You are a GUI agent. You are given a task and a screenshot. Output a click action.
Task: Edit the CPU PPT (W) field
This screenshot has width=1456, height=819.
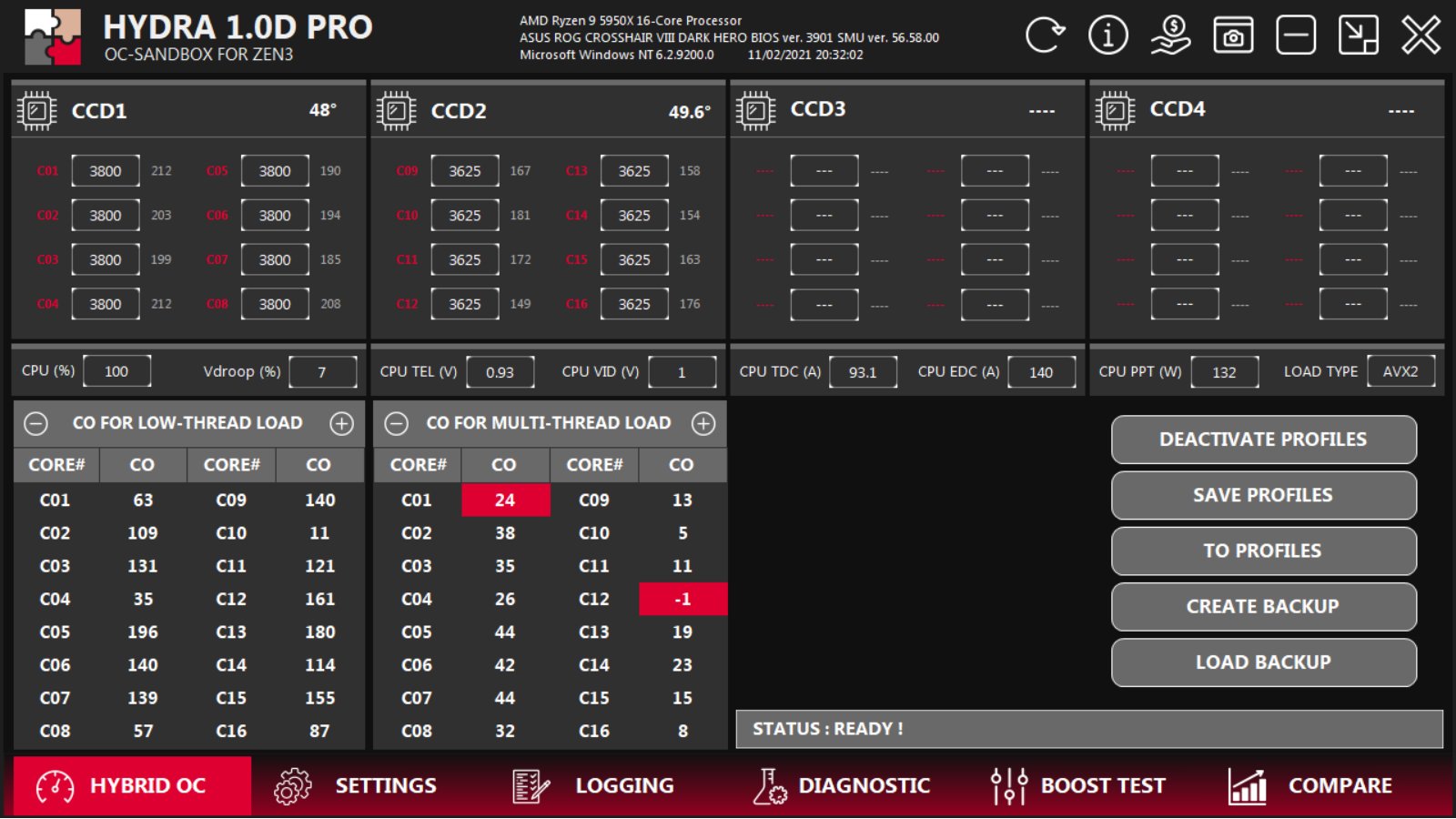pos(1225,371)
